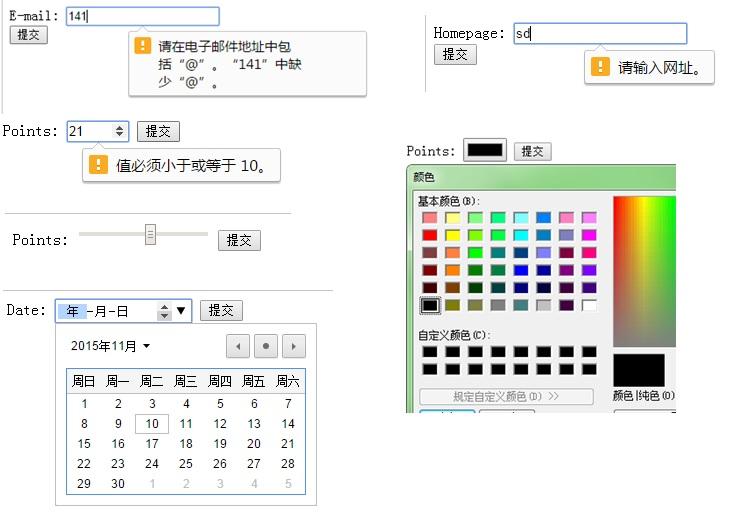738x517 pixels.
Task: Click the date field down spinner arrow
Action: coord(164,316)
